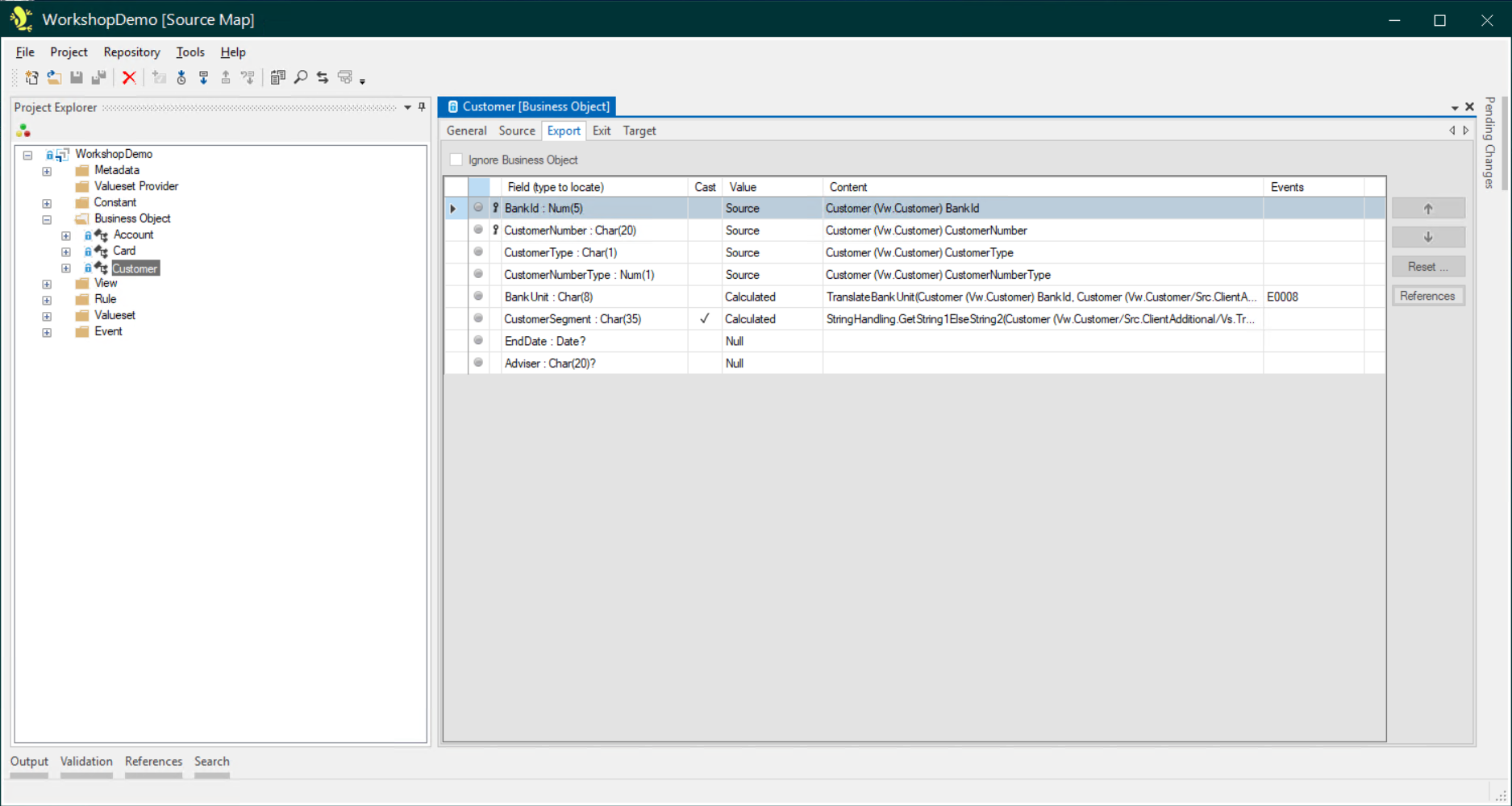Click the swap arrows toolbar icon
Image resolution: width=1512 pixels, height=806 pixels.
(323, 77)
